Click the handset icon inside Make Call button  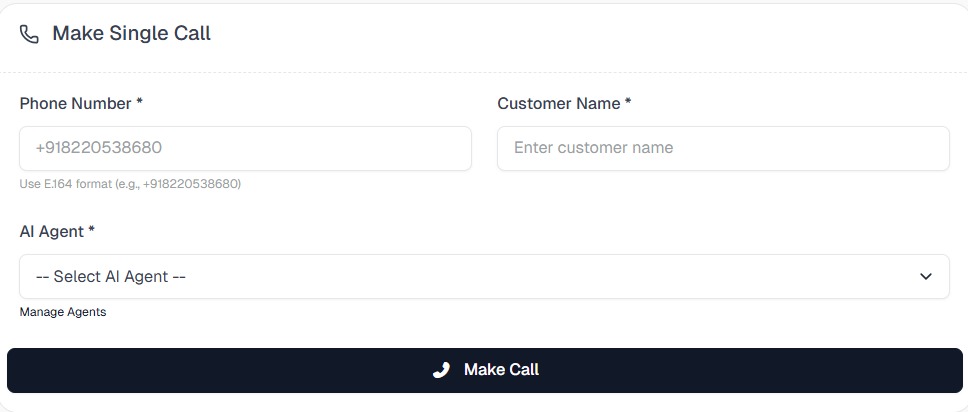pyautogui.click(x=441, y=370)
